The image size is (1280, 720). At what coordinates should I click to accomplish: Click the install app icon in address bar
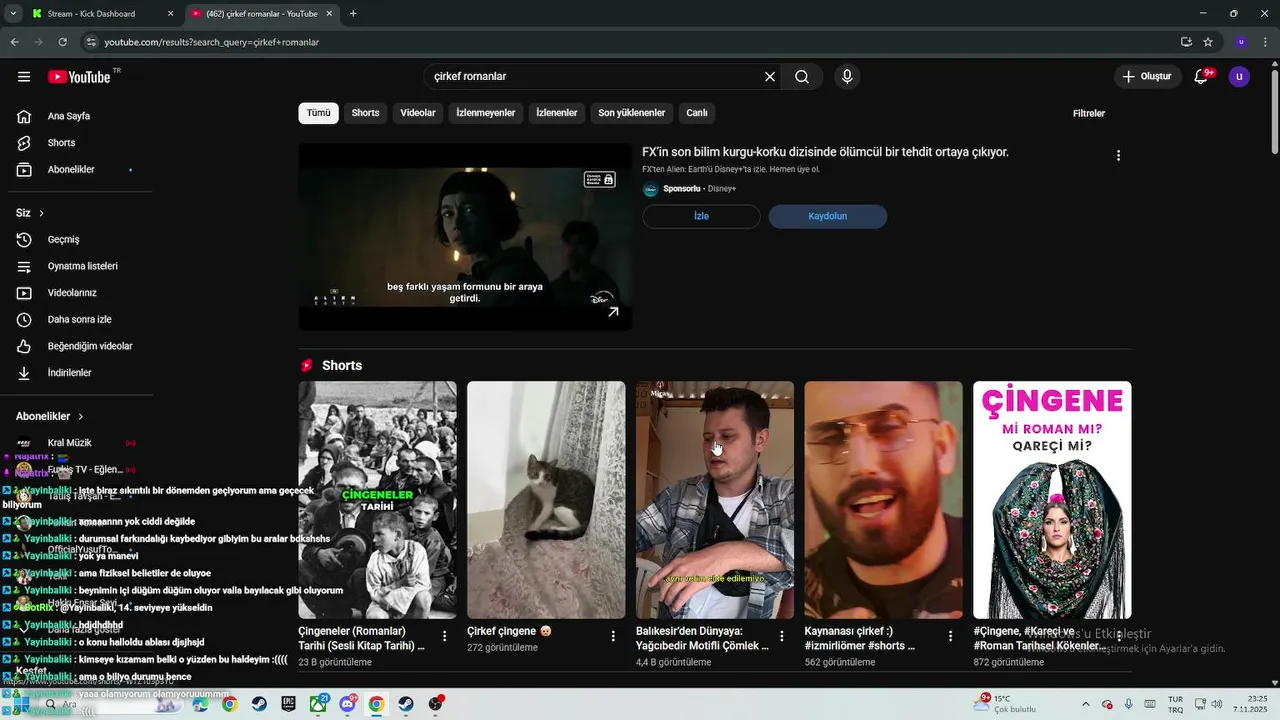point(1186,42)
